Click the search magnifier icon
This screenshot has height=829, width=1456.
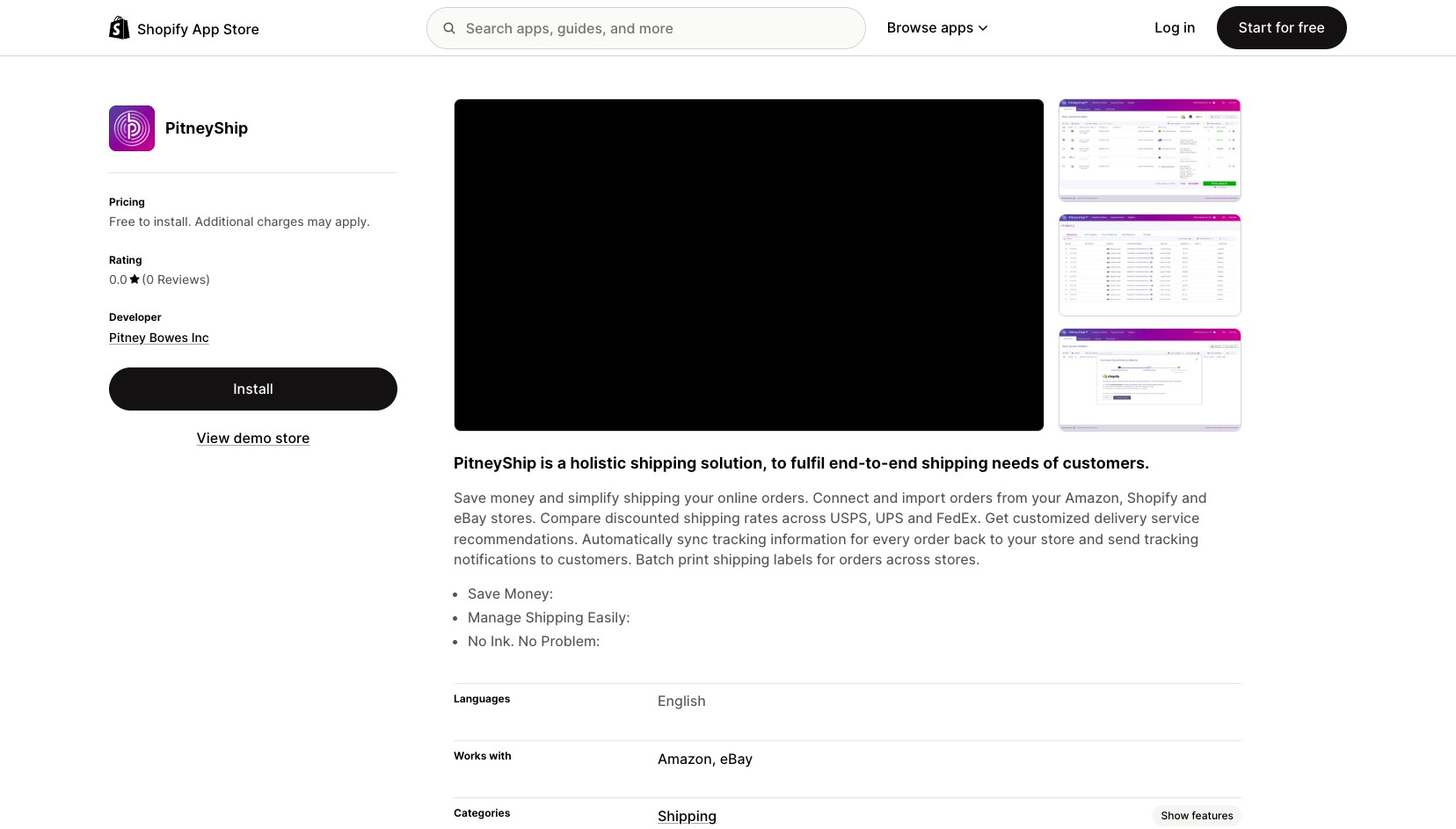point(449,28)
